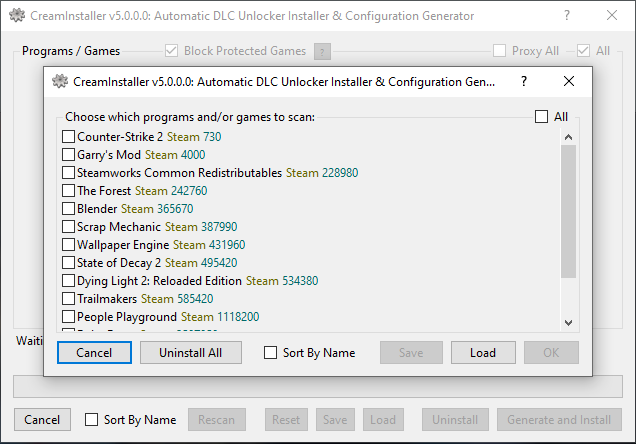Image resolution: width=636 pixels, height=444 pixels.
Task: Click Cancel in the main window
Action: [42, 419]
